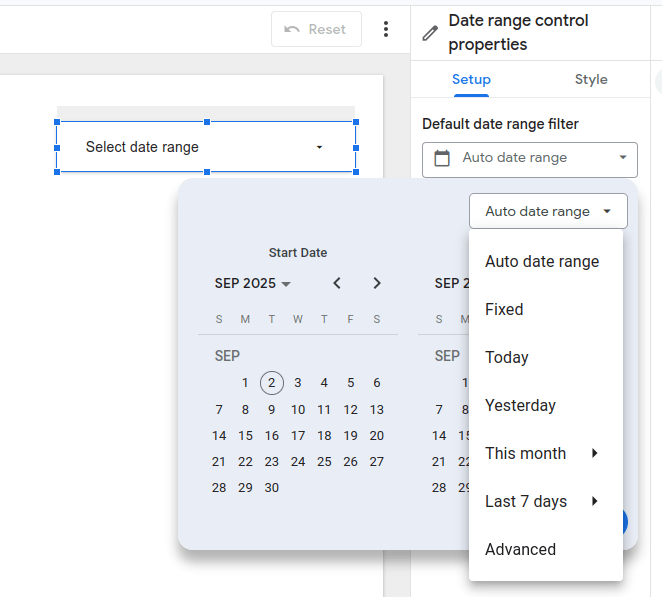Go to previous month with left chevron
Image resolution: width=662 pixels, height=597 pixels.
pos(337,283)
